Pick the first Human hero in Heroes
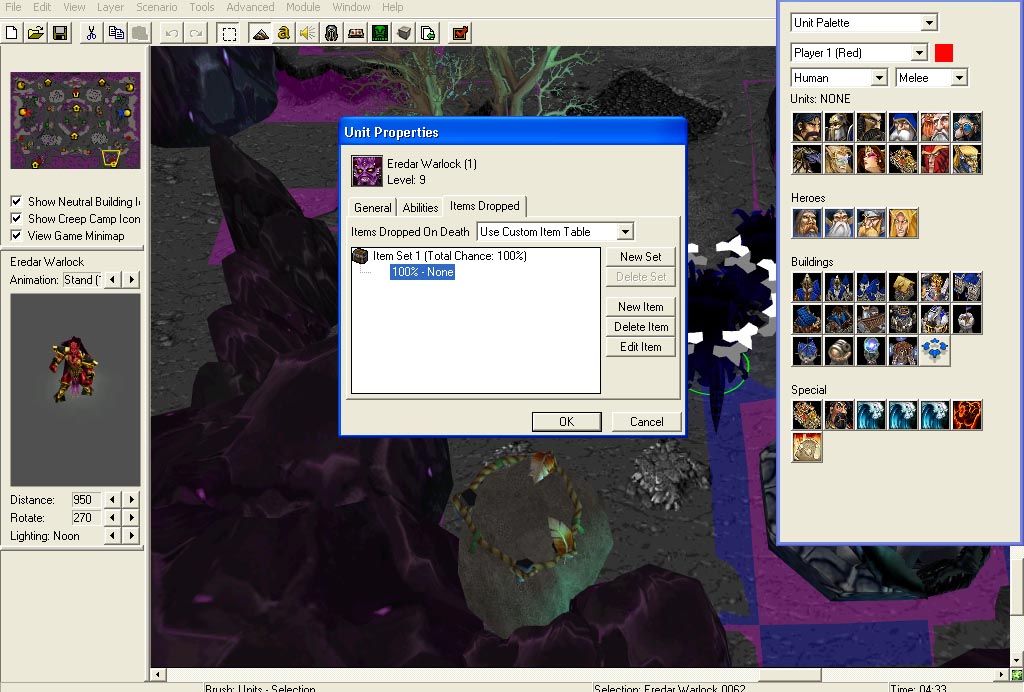 tap(807, 223)
